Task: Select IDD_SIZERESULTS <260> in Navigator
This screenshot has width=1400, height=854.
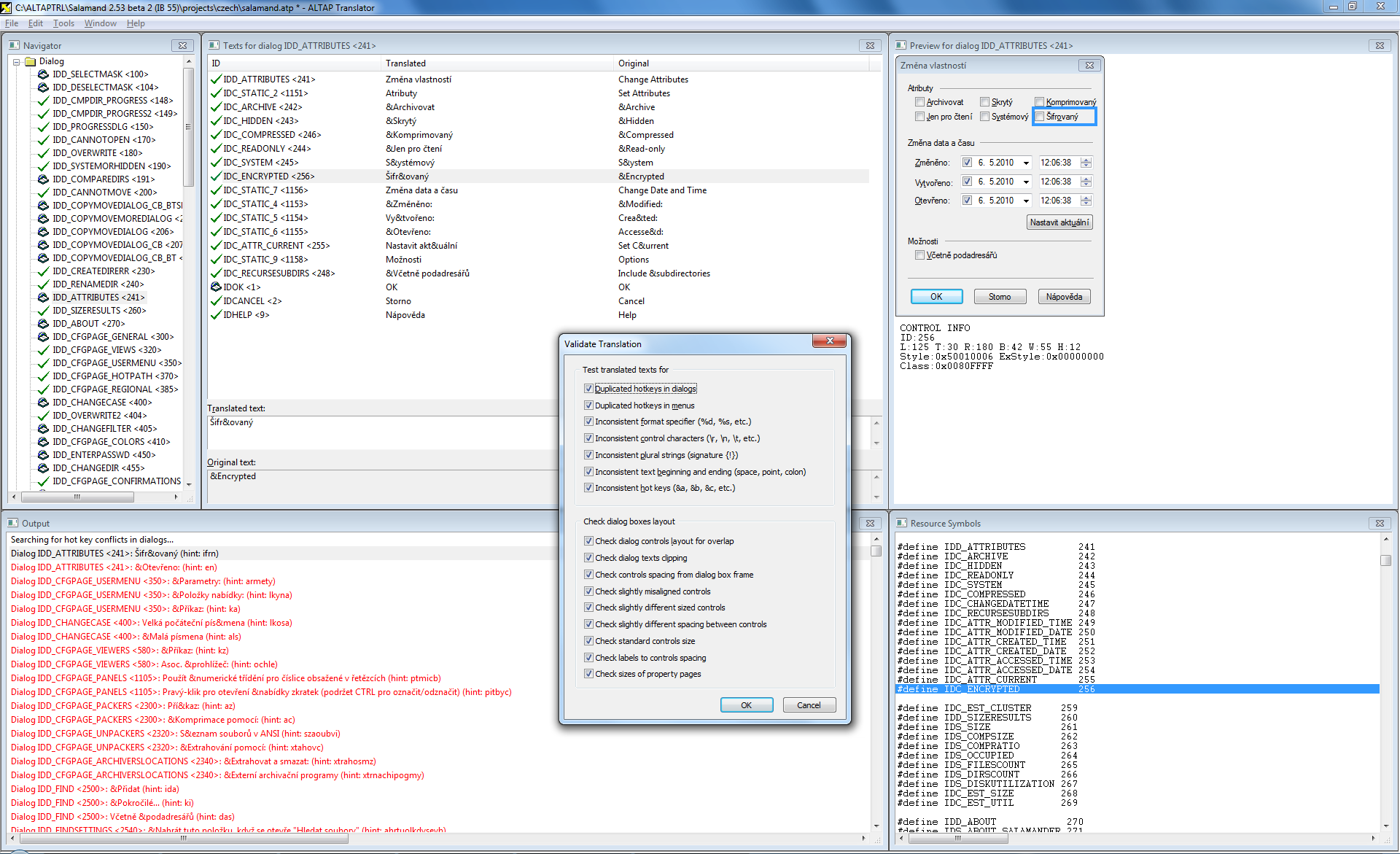Action: click(99, 311)
